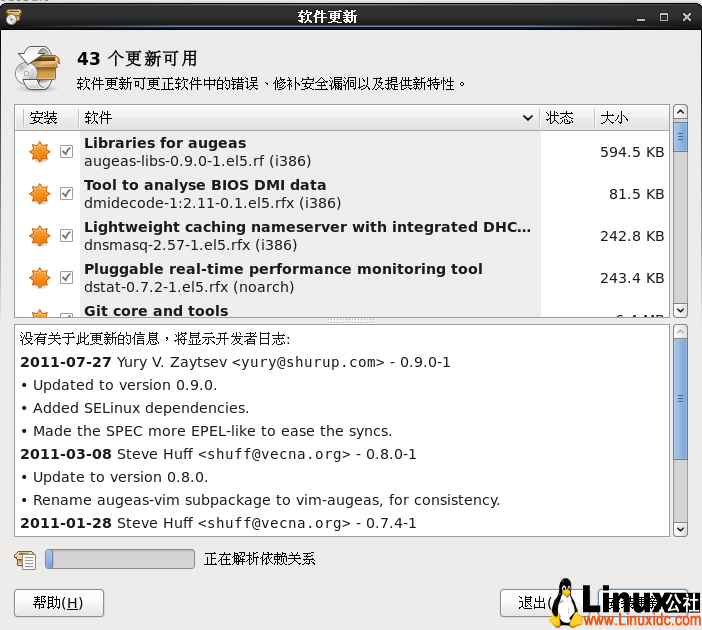Screen dimensions: 702x630
Task: Click the changelog pane scroll-down arrow
Action: click(680, 528)
